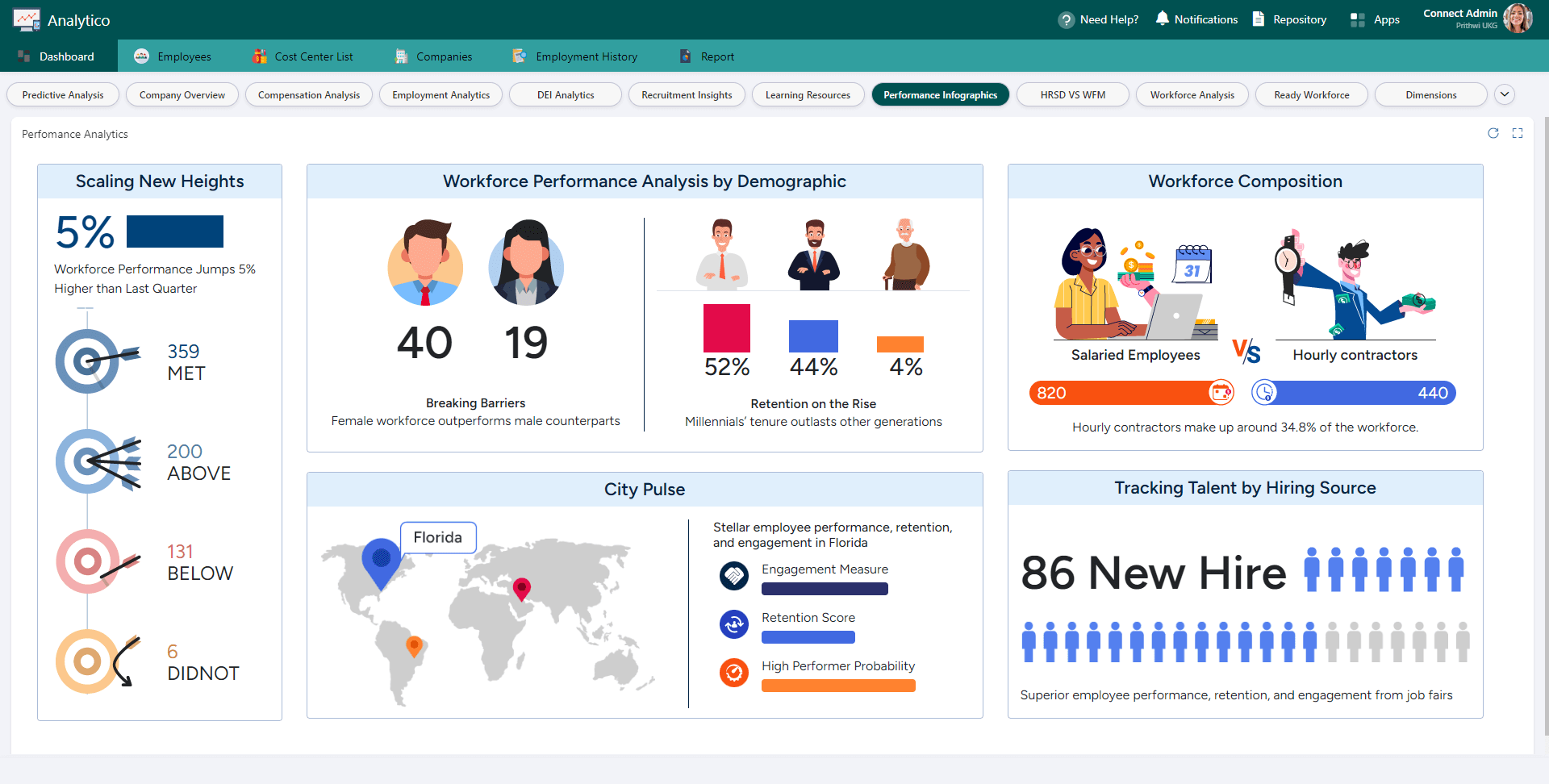Click the Learning Resources button
This screenshot has width=1549, height=784.
click(808, 94)
